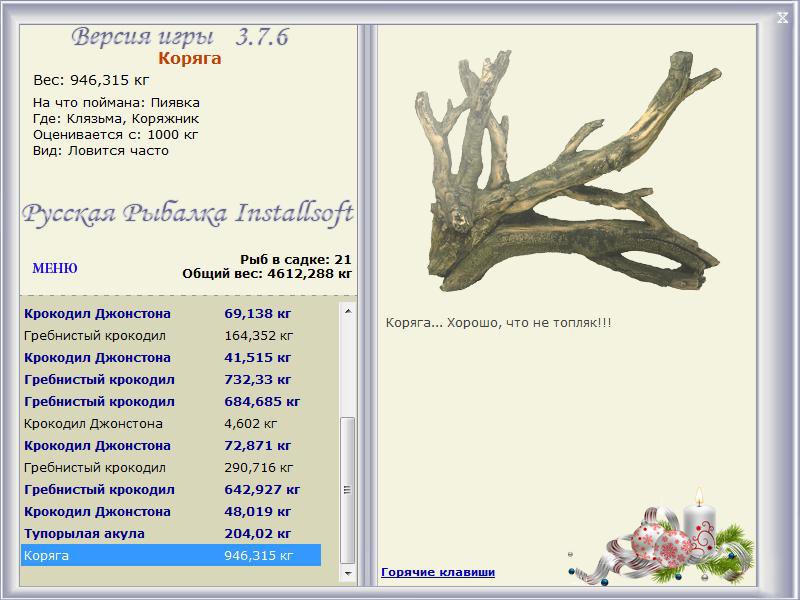Click the fish list scroll up arrow
This screenshot has width=800, height=600.
[x=348, y=312]
